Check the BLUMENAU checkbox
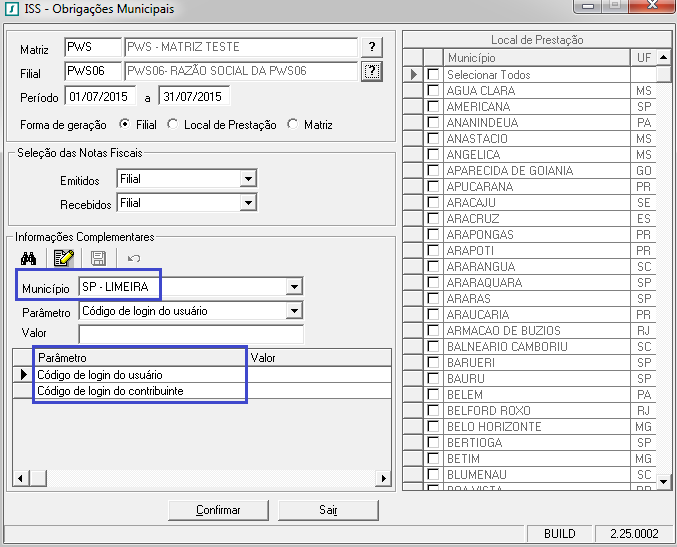 (x=433, y=474)
